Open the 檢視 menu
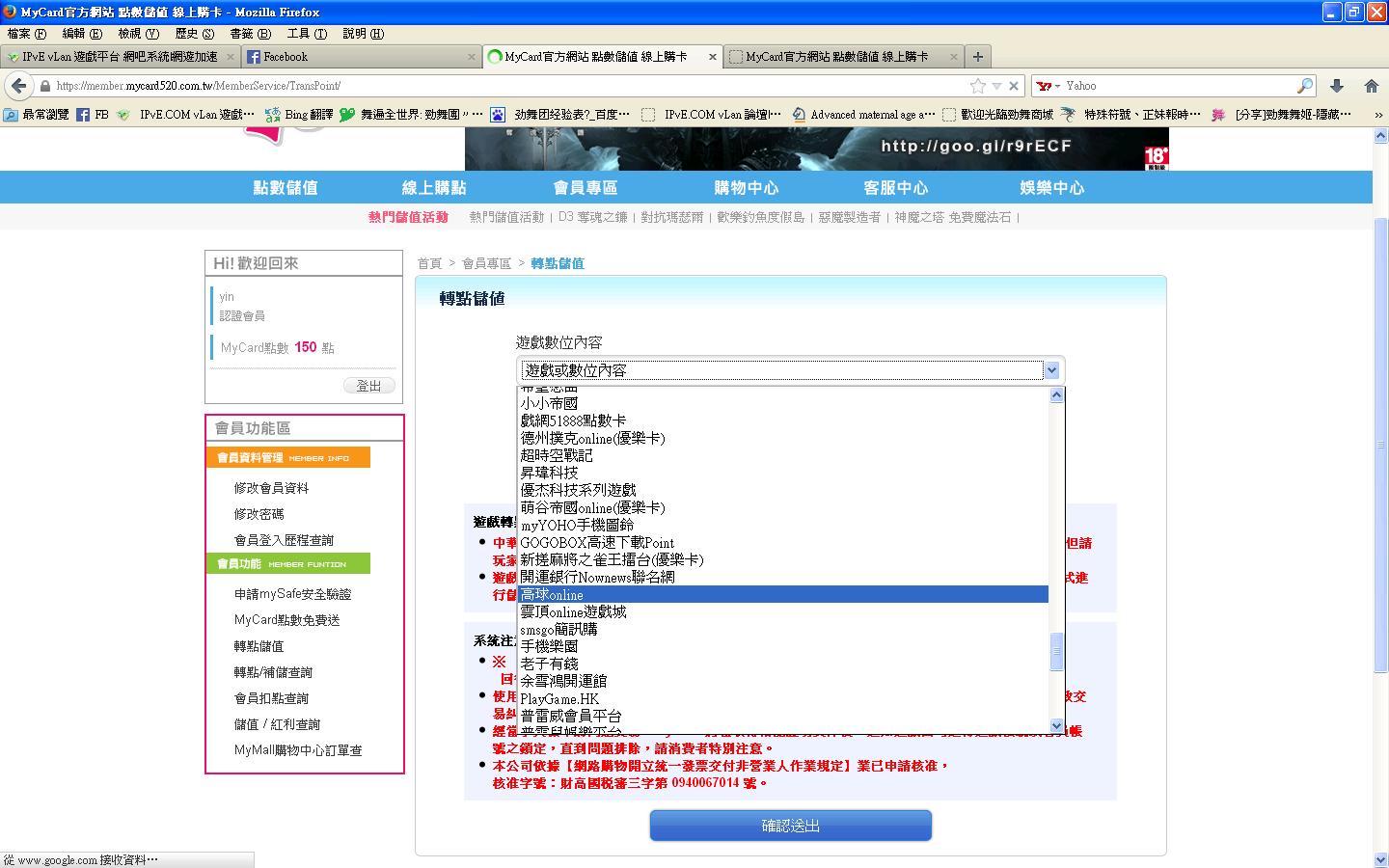 [x=138, y=34]
